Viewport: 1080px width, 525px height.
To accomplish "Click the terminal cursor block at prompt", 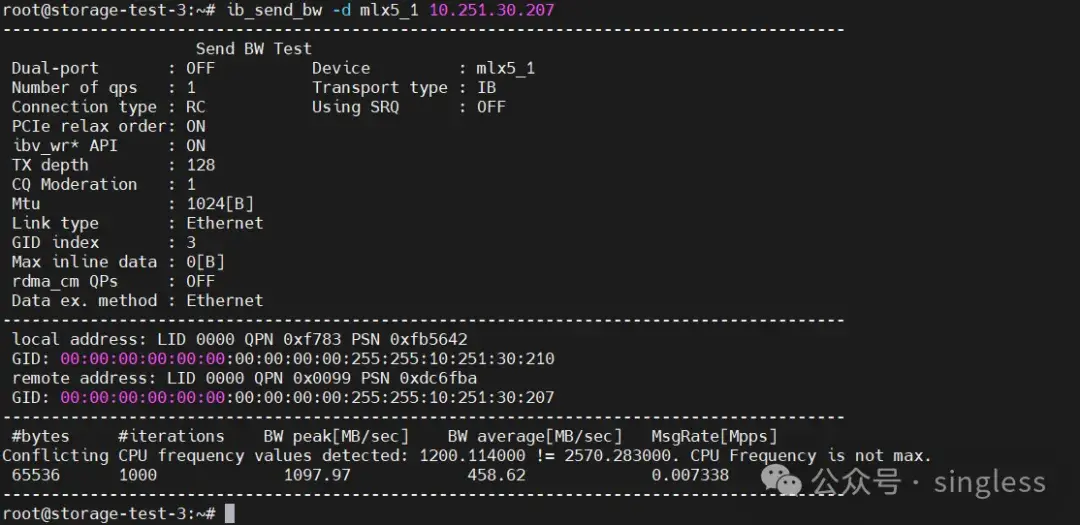I will (x=230, y=513).
